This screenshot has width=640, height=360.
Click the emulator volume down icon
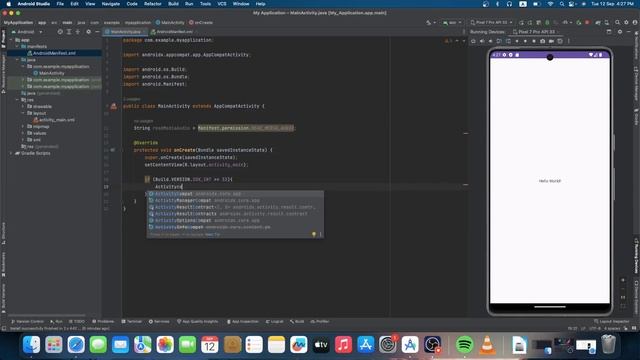click(491, 41)
